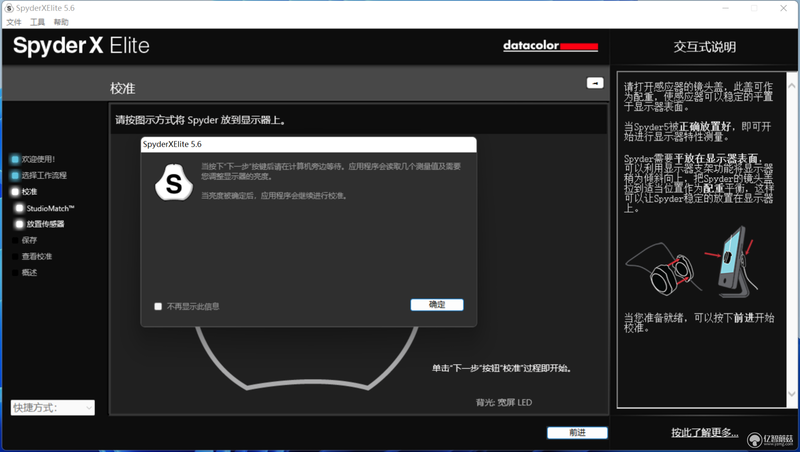Open the 工具 menu
Viewport: 800px width, 452px height.
coord(37,22)
